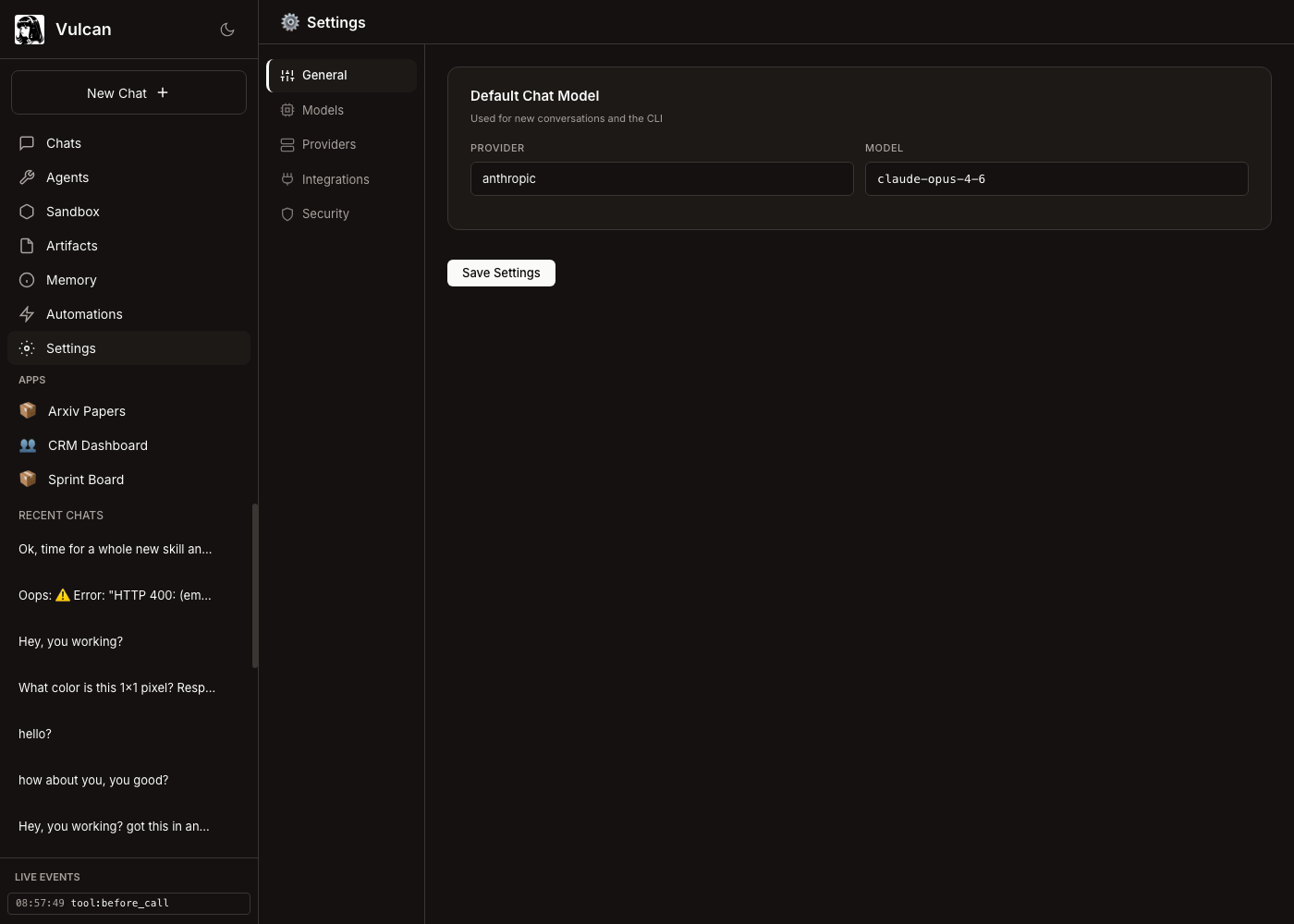Toggle dark mode moon icon
This screenshot has height=924, width=1294.
(227, 30)
